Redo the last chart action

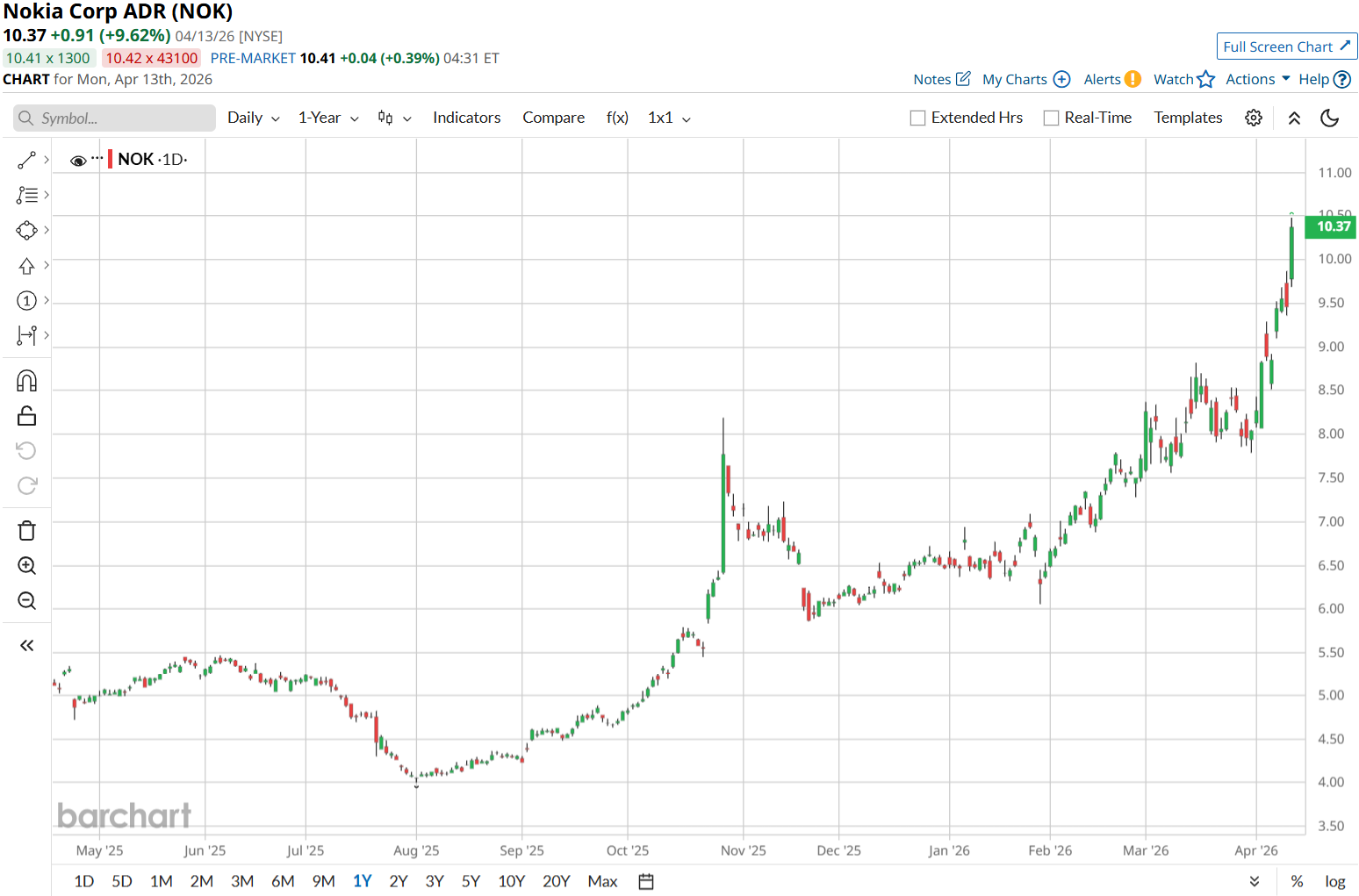(x=26, y=485)
